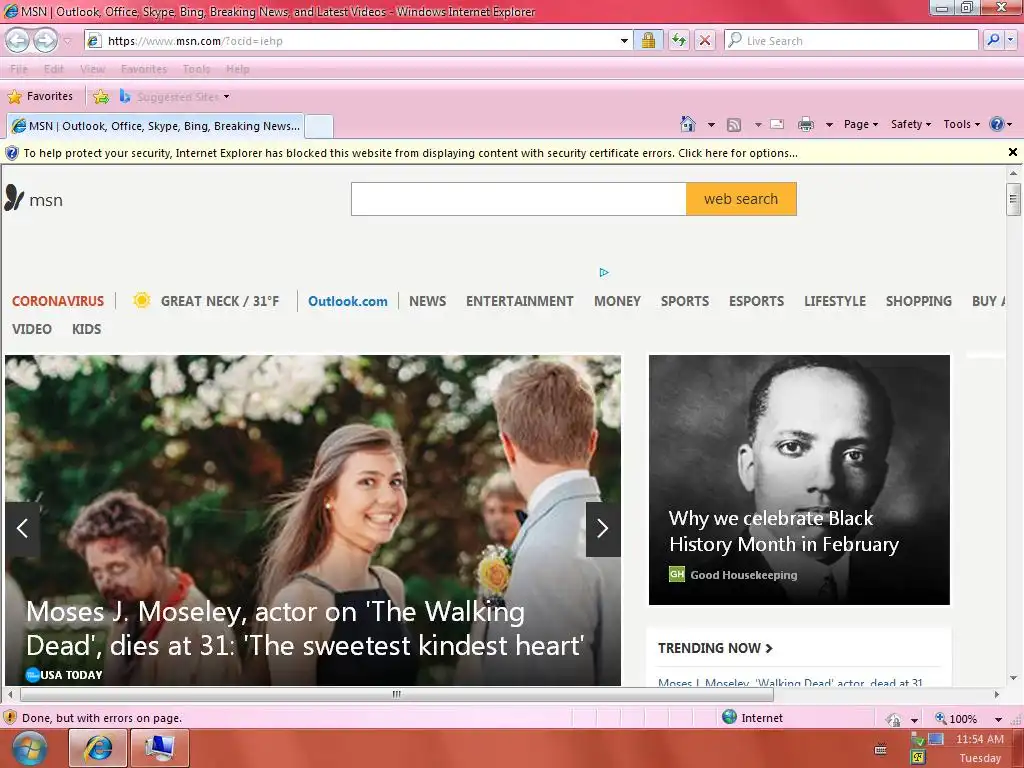Open Black History Month article thumbnail
Viewport: 1024px width, 768px height.
799,479
